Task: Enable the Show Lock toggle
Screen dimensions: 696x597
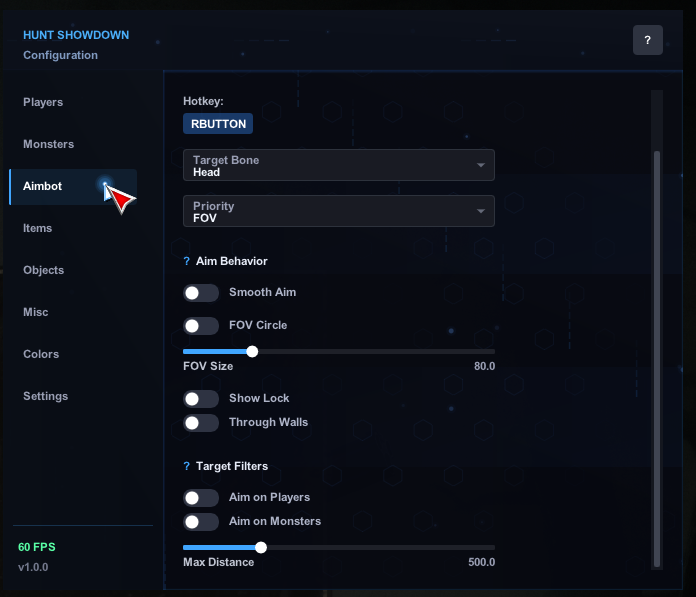Action: [x=201, y=399]
